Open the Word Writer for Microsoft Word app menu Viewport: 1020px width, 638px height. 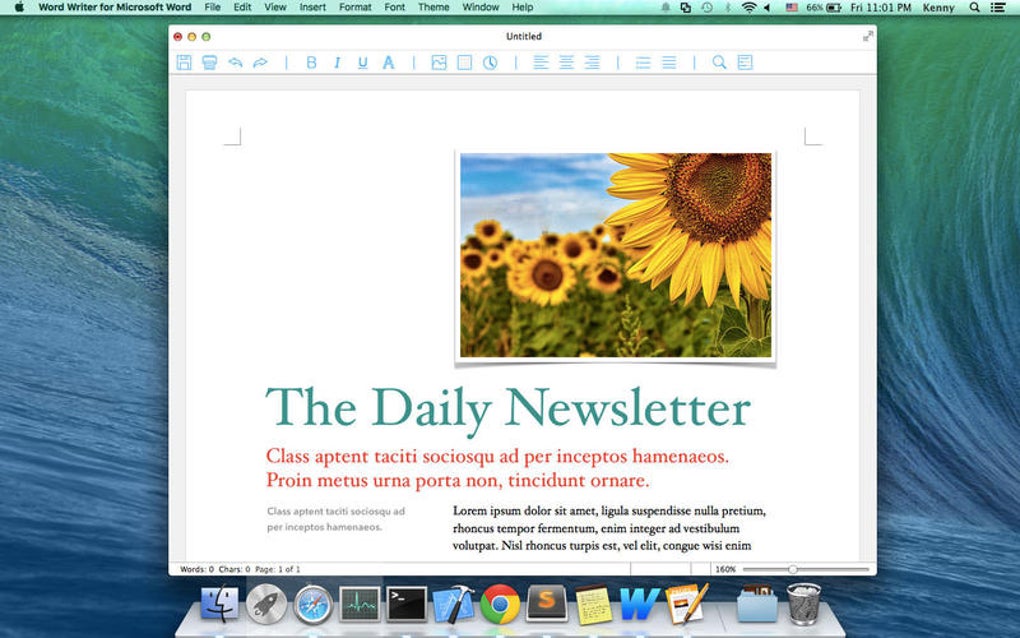coord(114,7)
